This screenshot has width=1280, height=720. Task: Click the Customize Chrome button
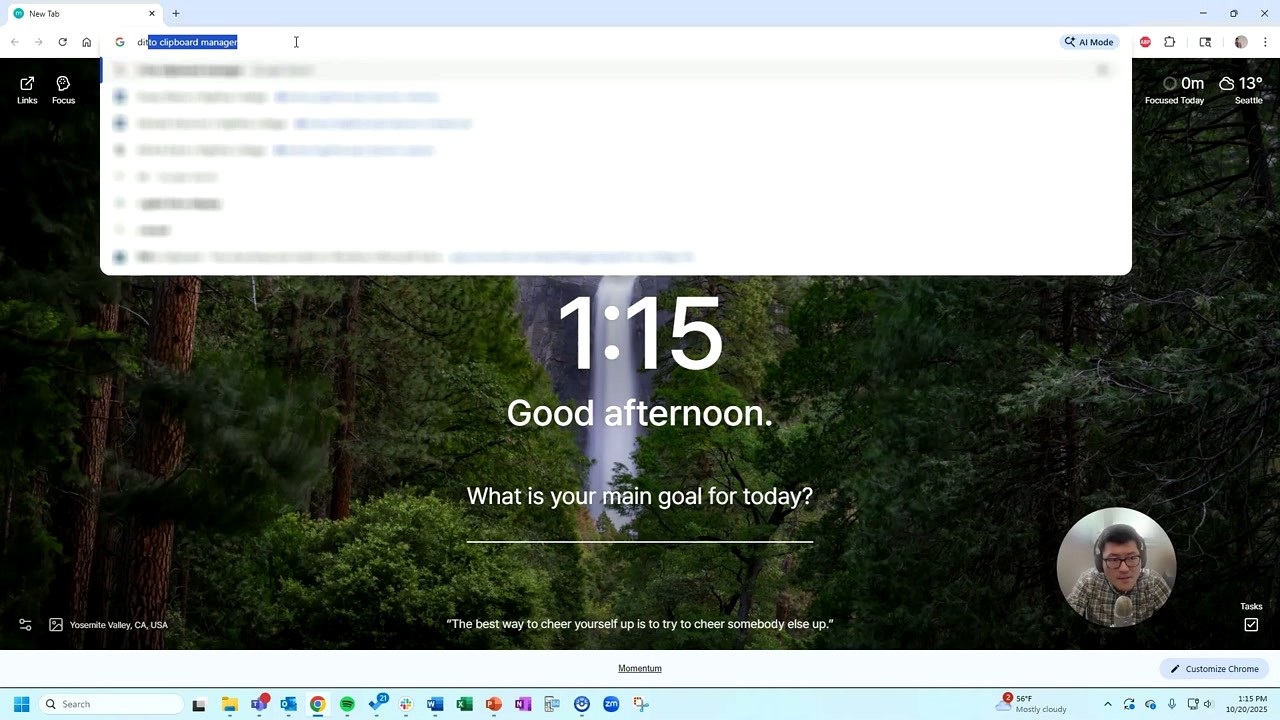tap(1214, 668)
